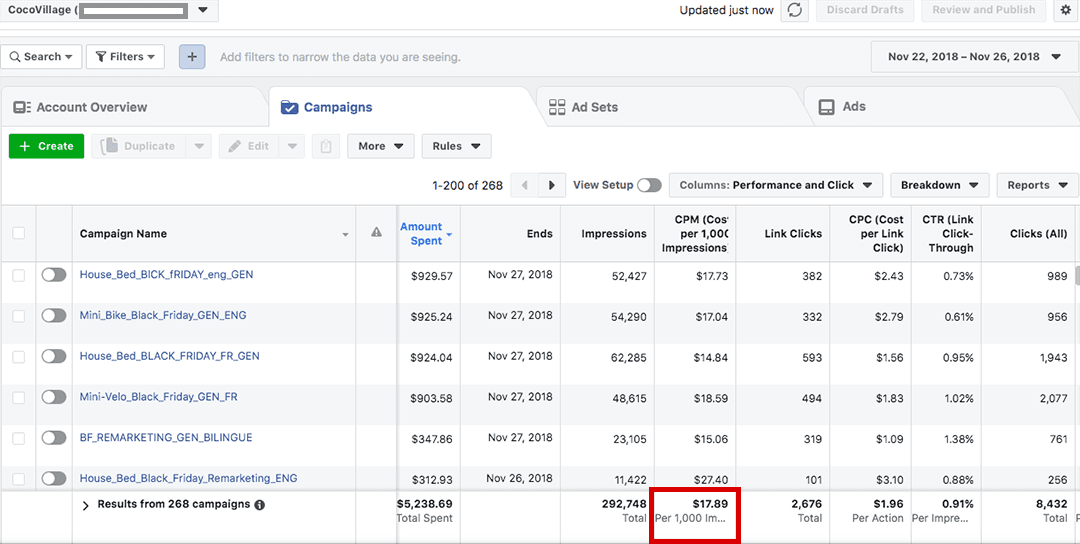Click the blue plus add-filter icon
The width and height of the screenshot is (1080, 544).
192,57
